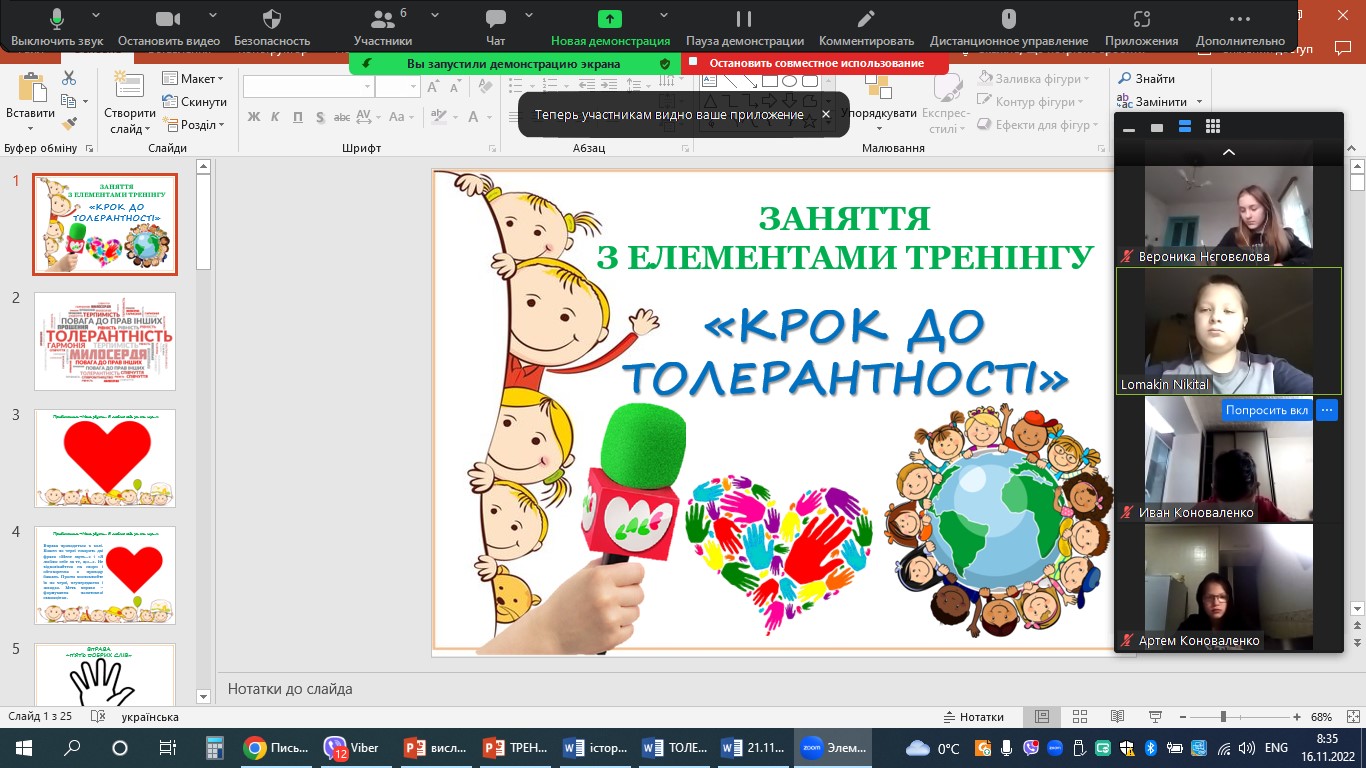Click zoom-in plus on slider
Screen dimensions: 1366x768
[x=1297, y=717]
